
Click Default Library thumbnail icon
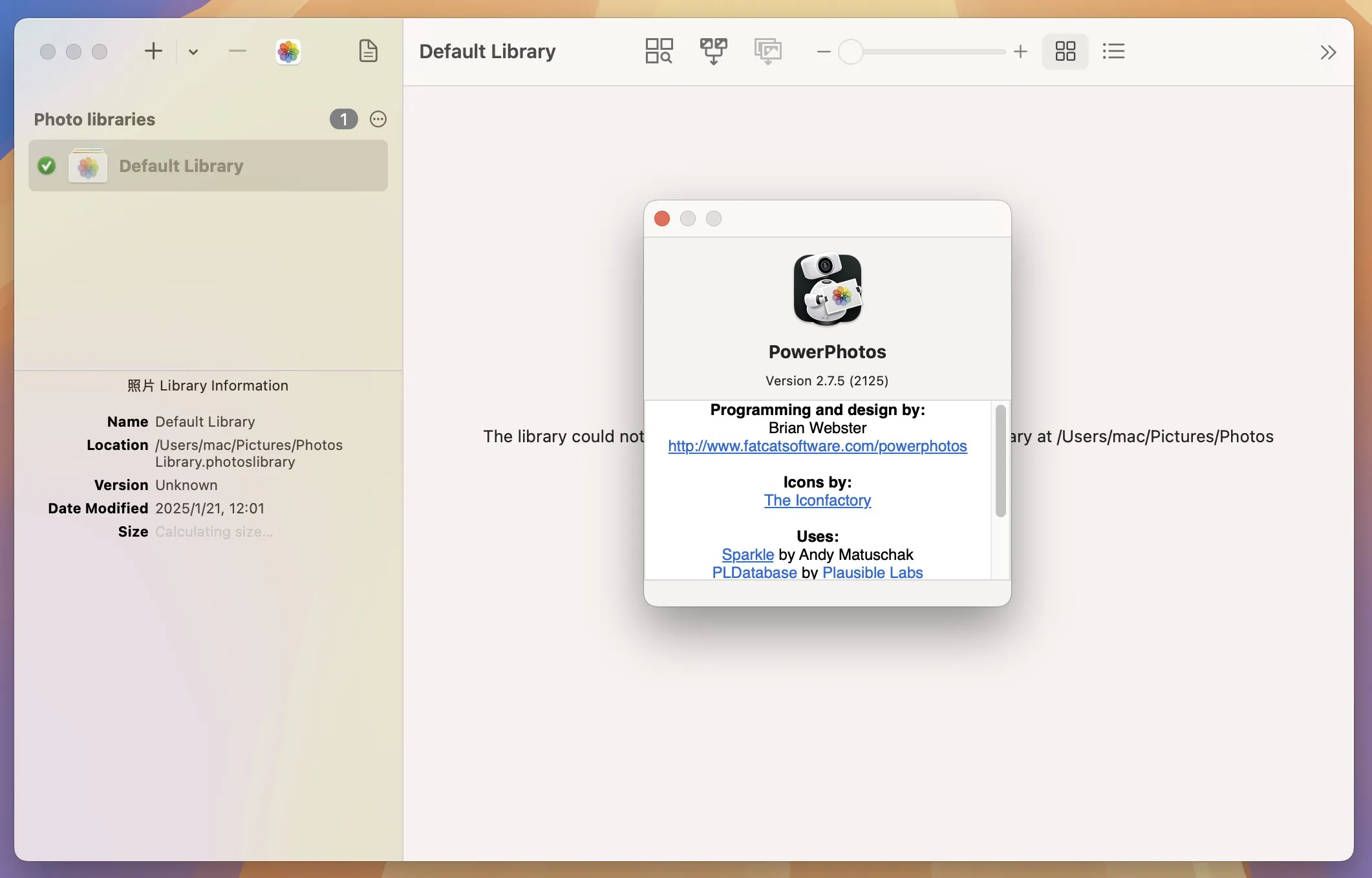tap(88, 166)
